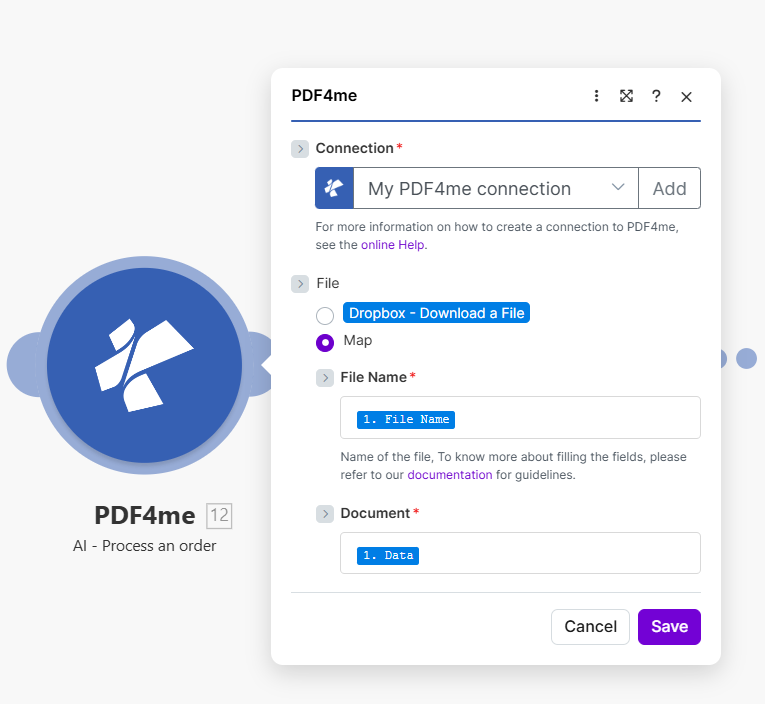Expand the File Name field chevron

tap(325, 378)
